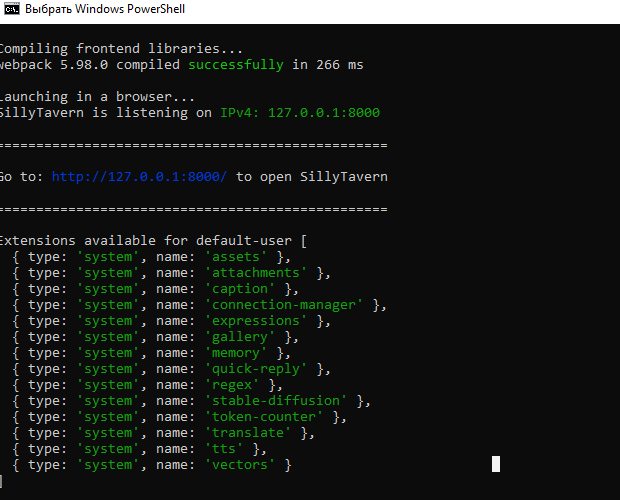Click 'to open SillyTavern' text

[312, 177]
